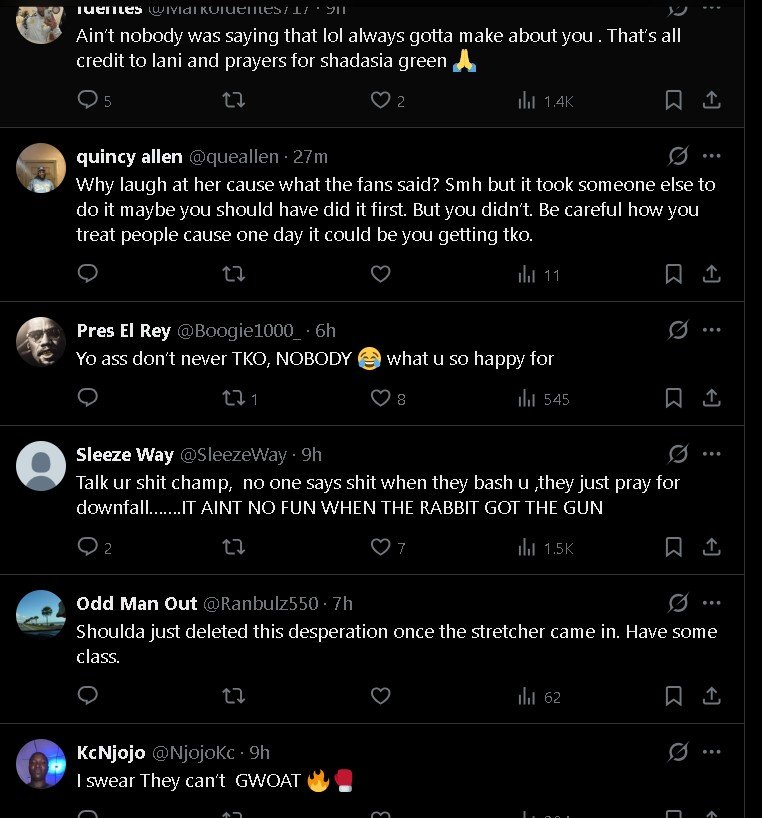Screen dimensions: 762x818
Task: Repost Pres El Rey's tweet
Action: pos(233,398)
